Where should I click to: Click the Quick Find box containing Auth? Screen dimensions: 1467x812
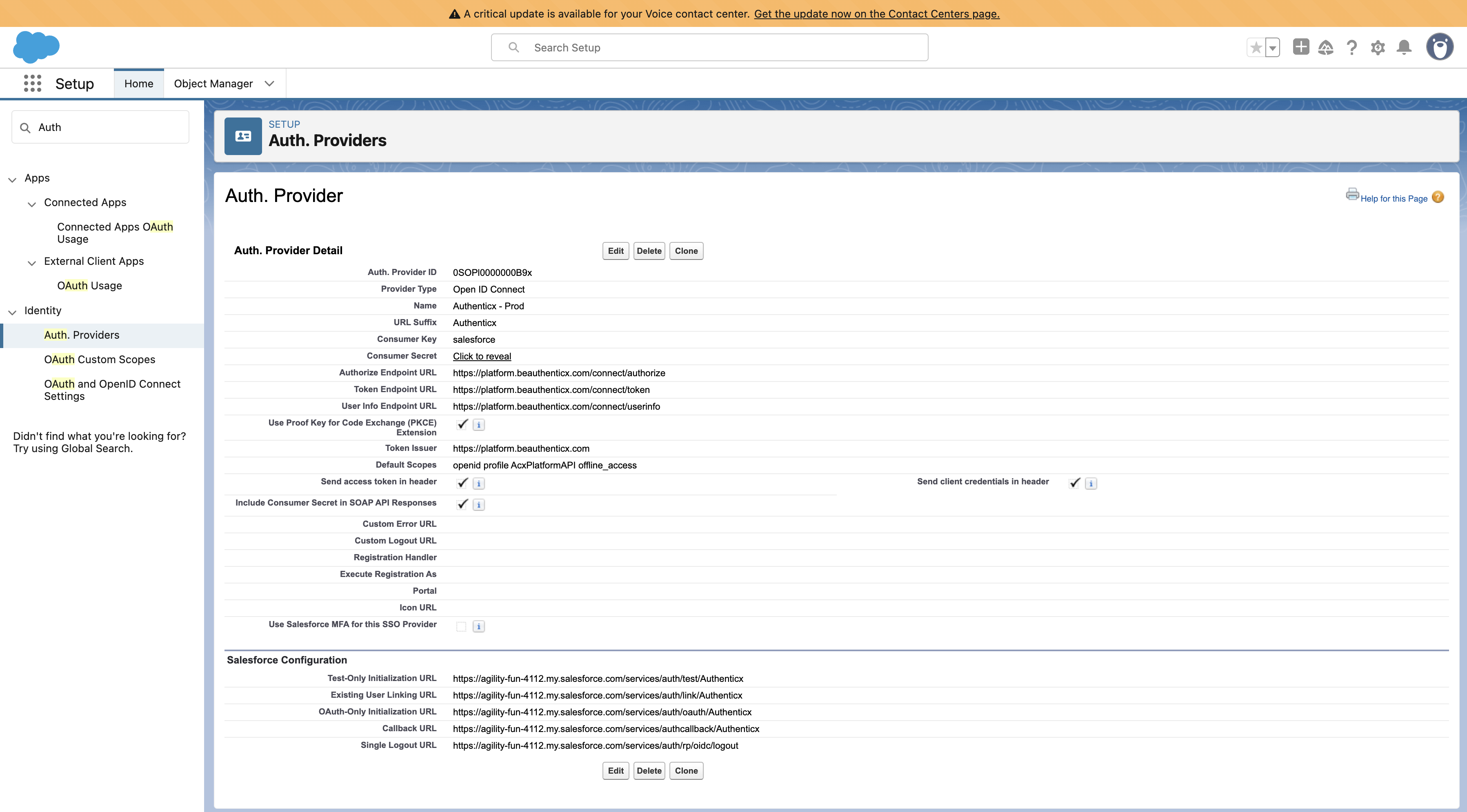pos(100,127)
